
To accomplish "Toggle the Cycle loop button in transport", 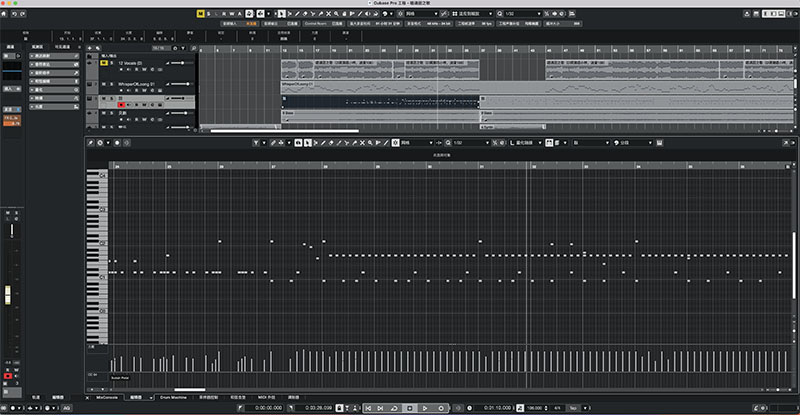I will [x=395, y=408].
